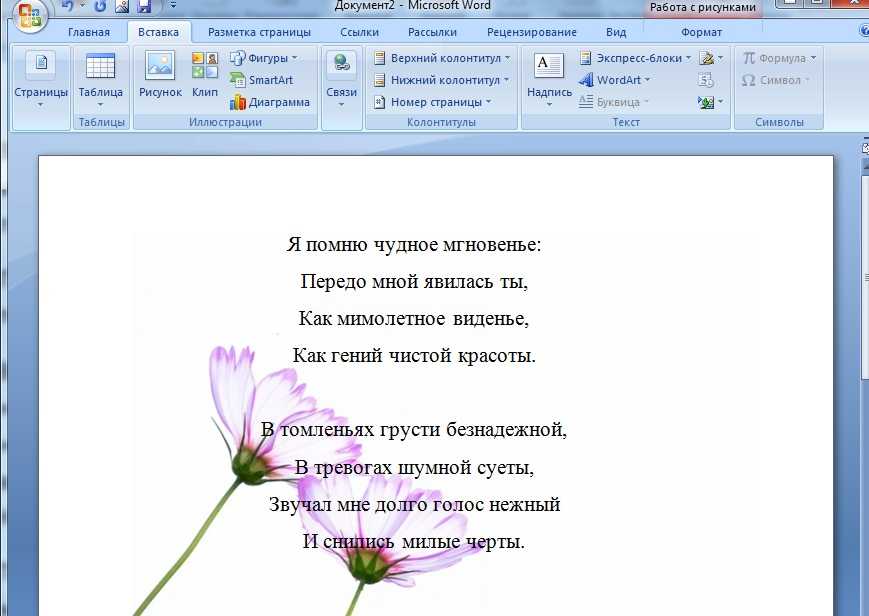Insert a picture with Рисунок button
The width and height of the screenshot is (869, 616).
[x=160, y=75]
